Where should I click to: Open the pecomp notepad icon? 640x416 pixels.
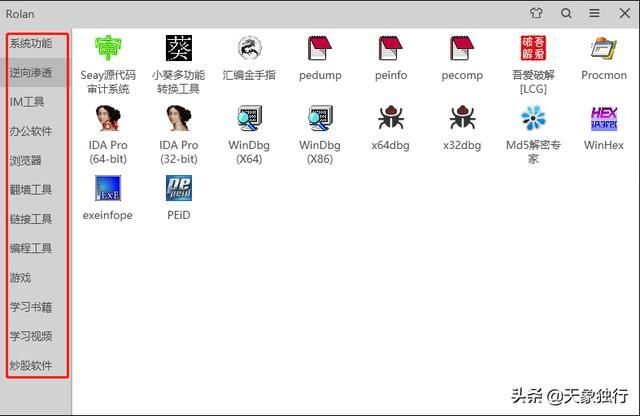[462, 48]
